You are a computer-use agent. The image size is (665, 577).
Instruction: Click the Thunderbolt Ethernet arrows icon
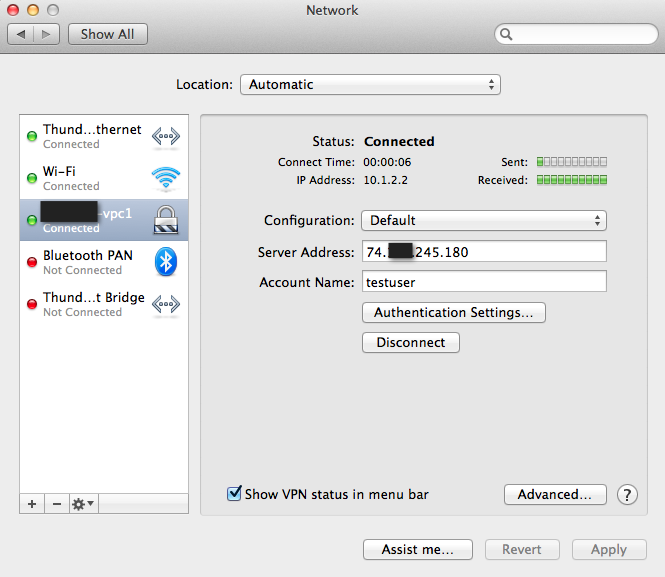[x=165, y=136]
